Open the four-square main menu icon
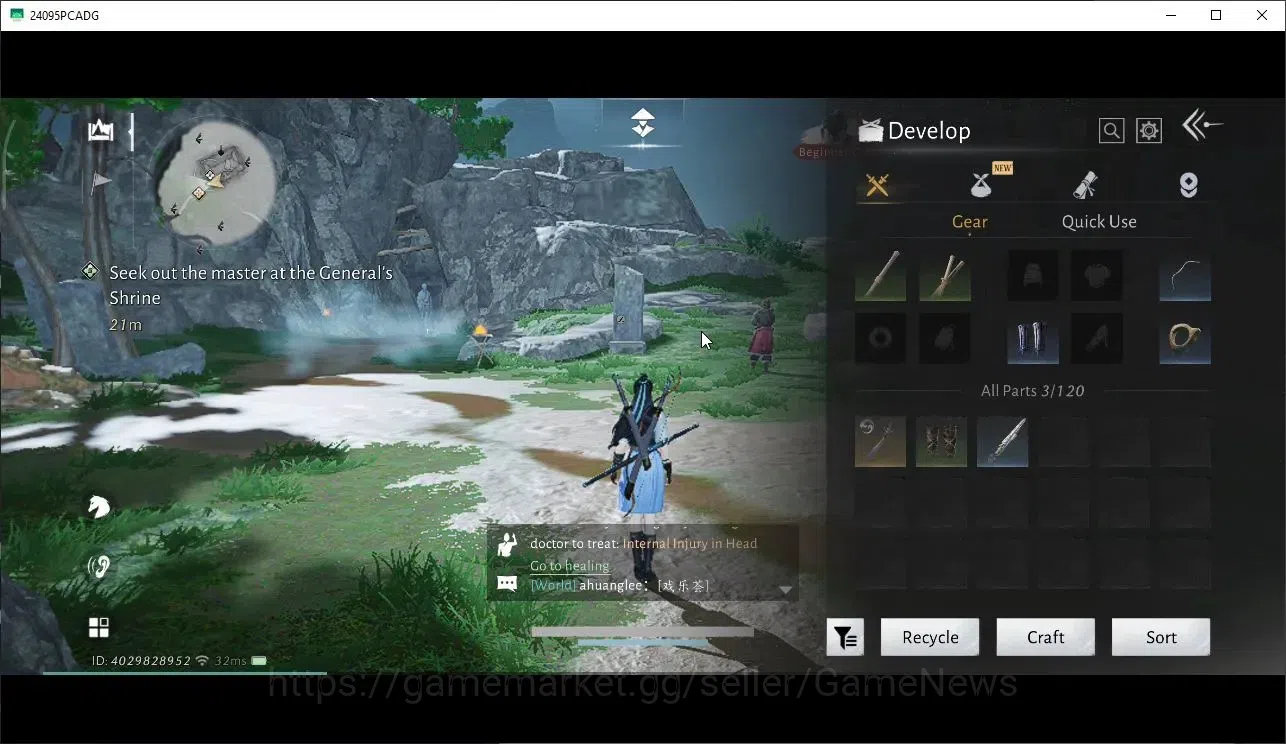This screenshot has width=1286, height=744. coord(99,627)
